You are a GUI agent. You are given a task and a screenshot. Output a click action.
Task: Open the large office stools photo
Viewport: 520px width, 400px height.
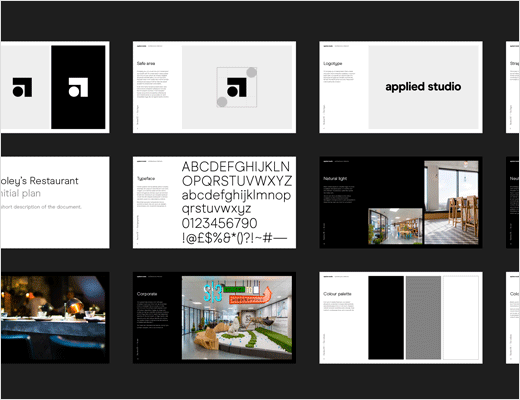451,202
